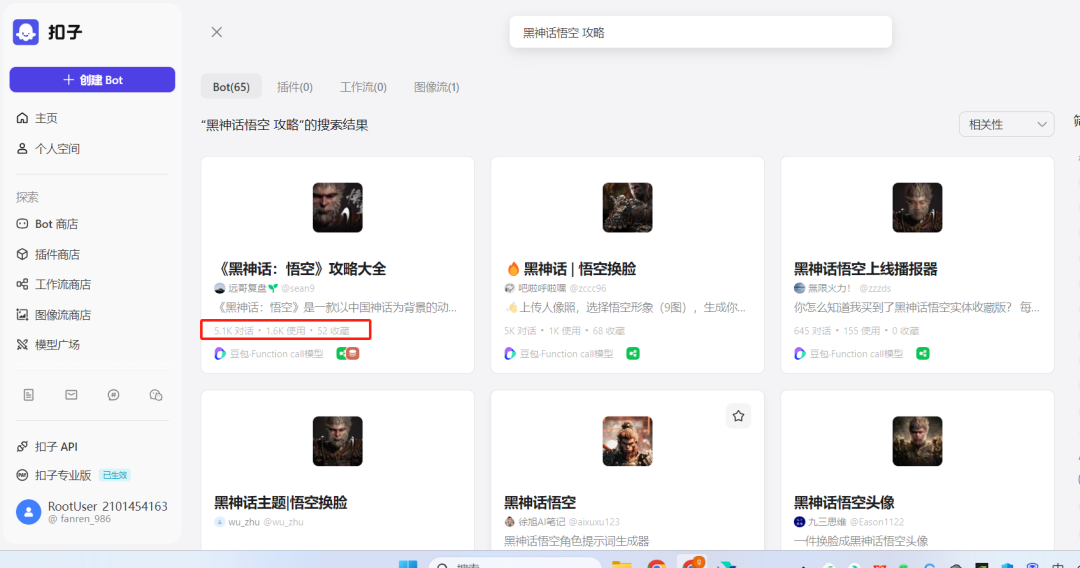
Task: Click 一件换脸成黑神话悟空头像 description
Action: 861,541
